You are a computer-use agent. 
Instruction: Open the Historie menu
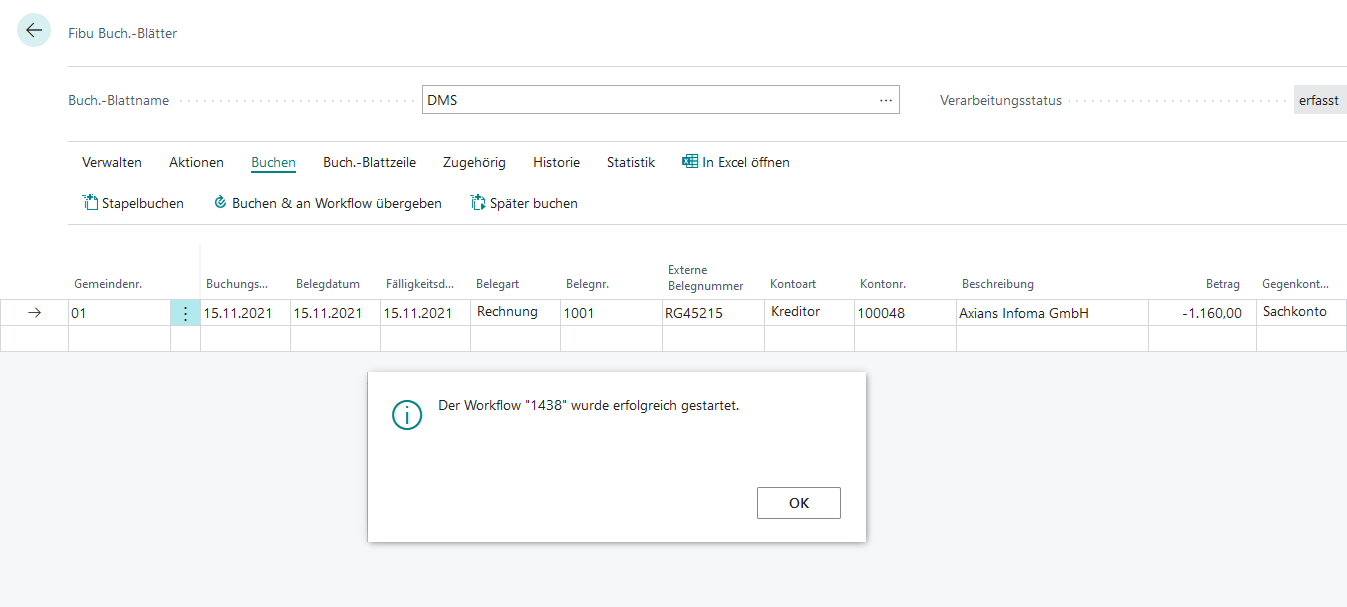click(556, 162)
